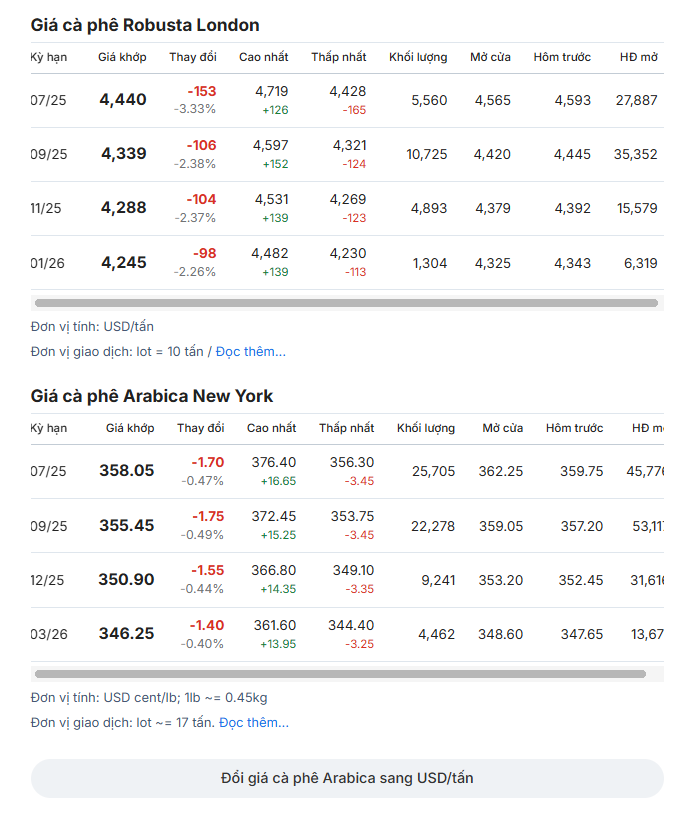Click Robusta volume value 10,725

coord(427,154)
